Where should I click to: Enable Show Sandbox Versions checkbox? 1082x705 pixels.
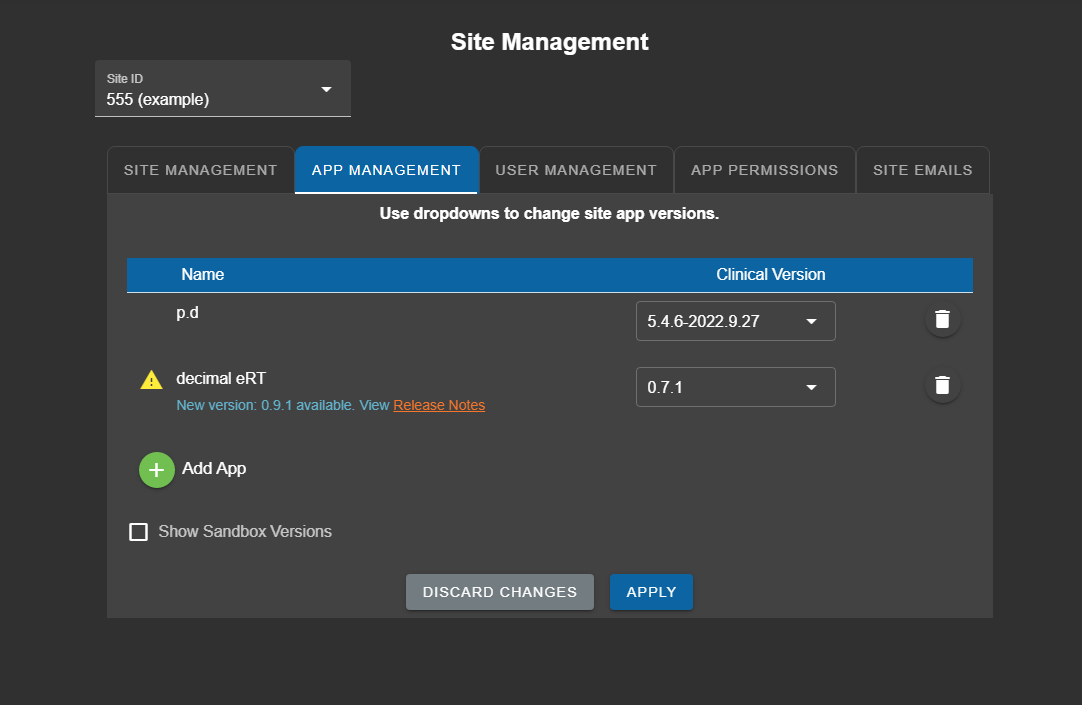139,532
